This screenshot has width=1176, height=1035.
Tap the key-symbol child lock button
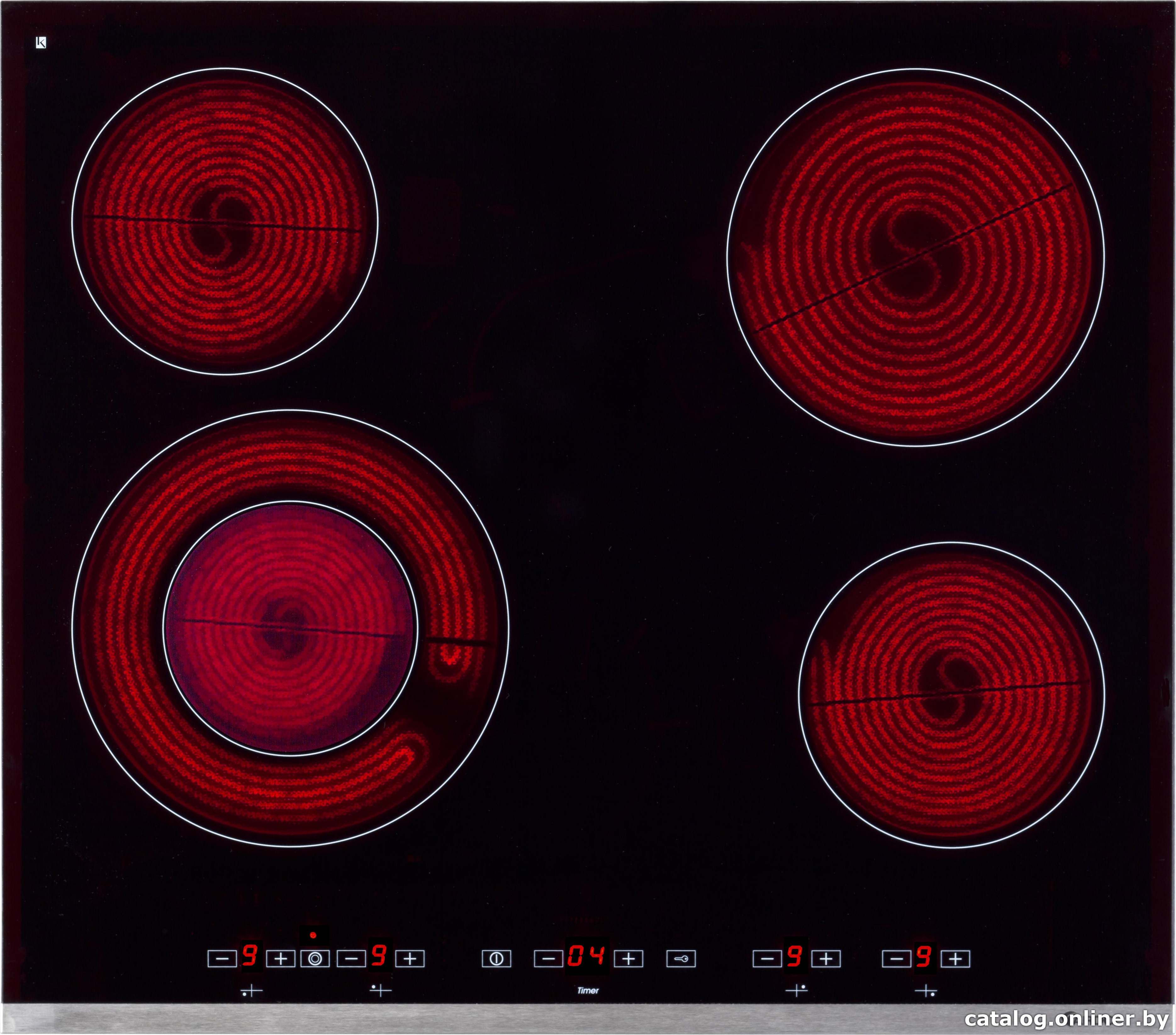coord(681,959)
